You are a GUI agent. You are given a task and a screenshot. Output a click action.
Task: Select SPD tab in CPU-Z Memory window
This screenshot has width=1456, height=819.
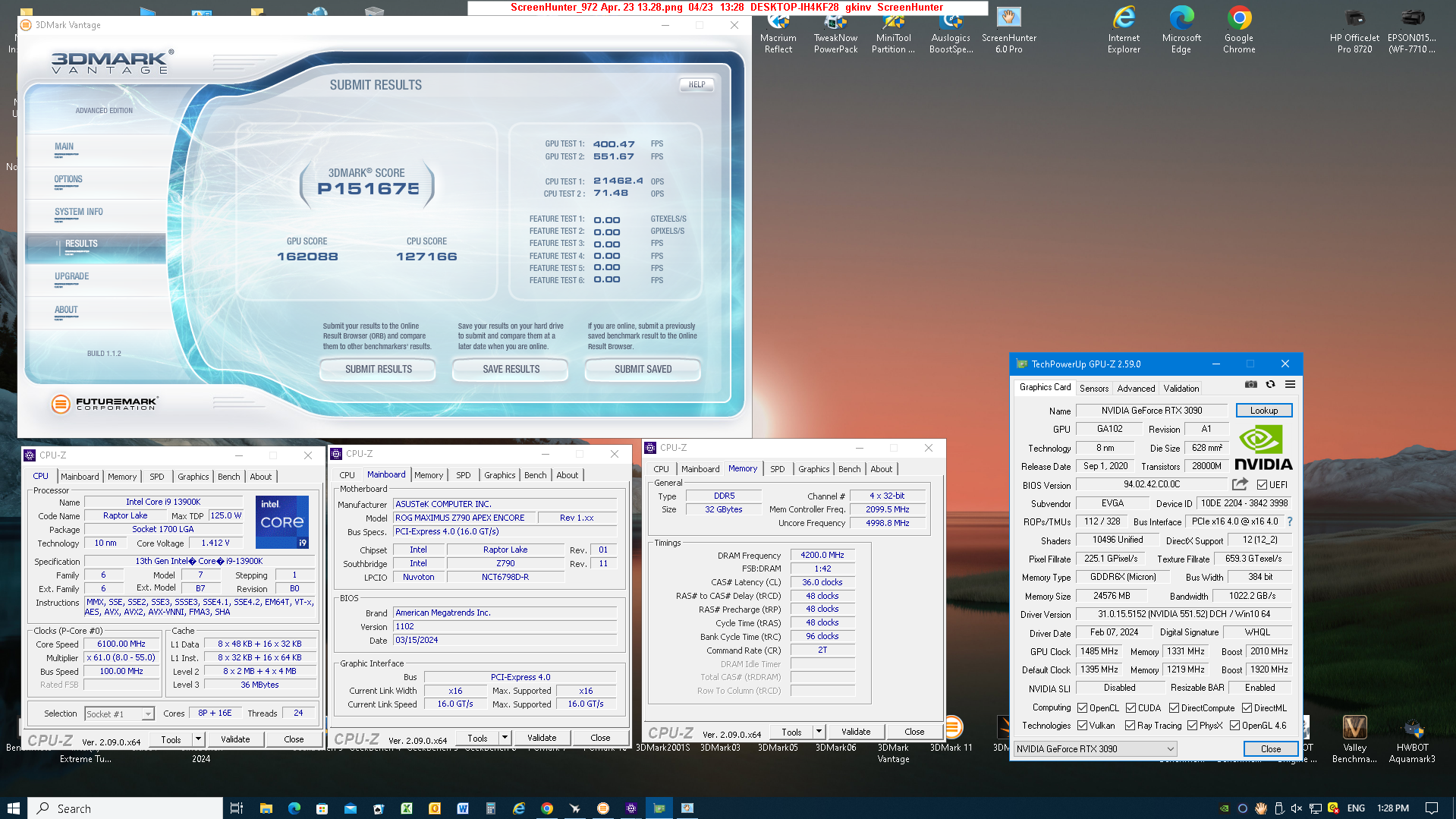(778, 469)
